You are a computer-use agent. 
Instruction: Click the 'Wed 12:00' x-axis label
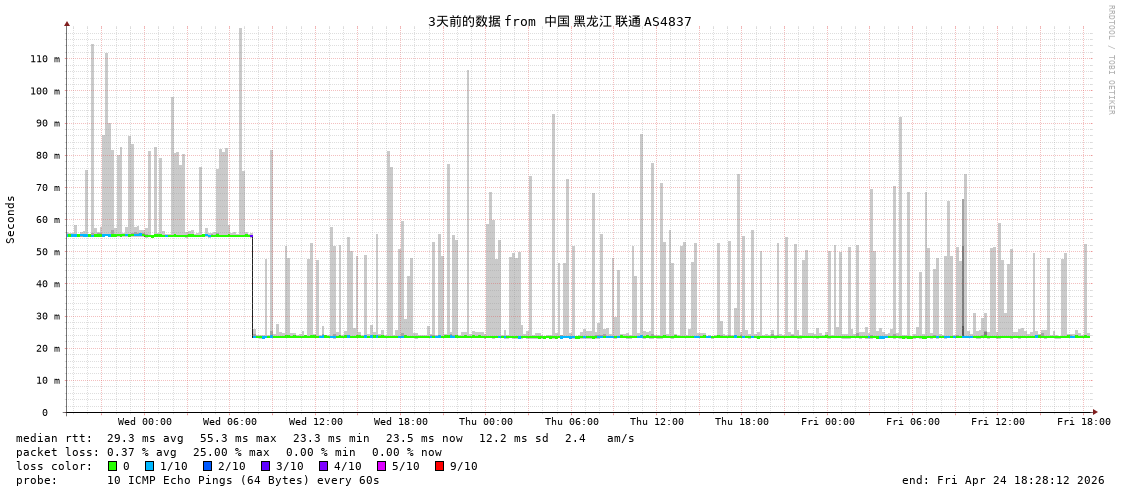pyautogui.click(x=315, y=422)
